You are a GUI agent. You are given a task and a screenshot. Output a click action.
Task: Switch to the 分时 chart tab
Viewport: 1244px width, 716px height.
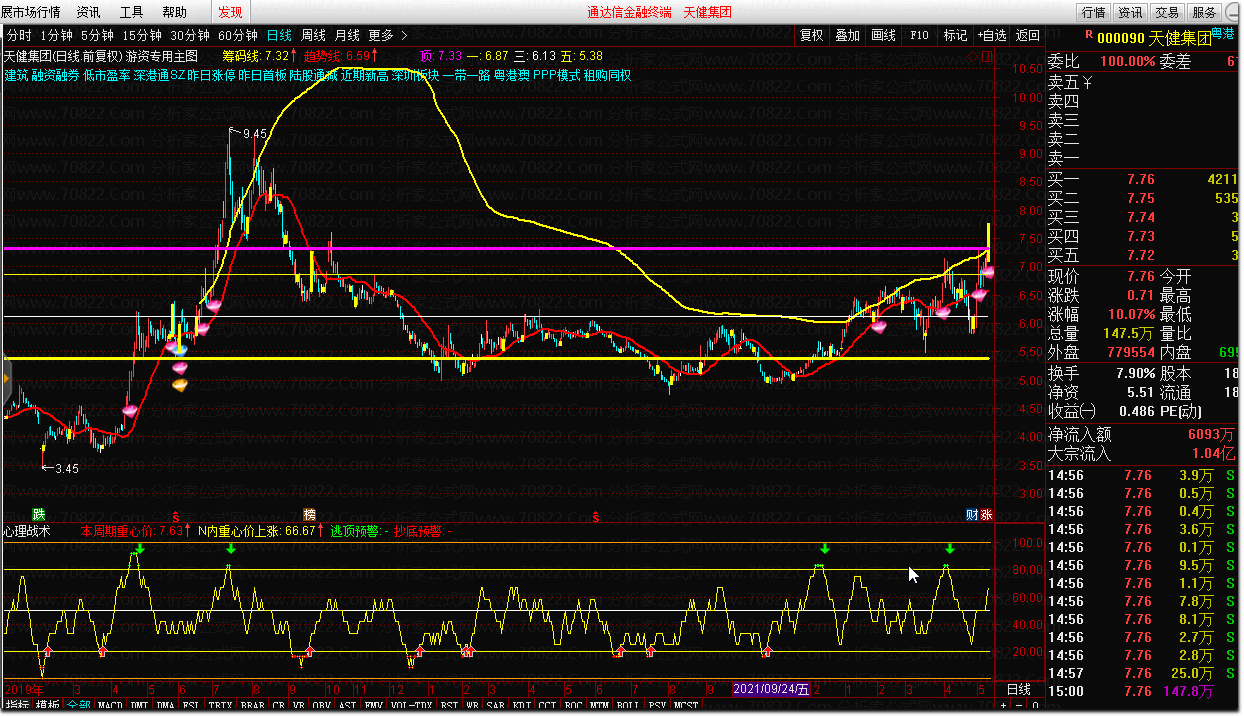[x=19, y=35]
